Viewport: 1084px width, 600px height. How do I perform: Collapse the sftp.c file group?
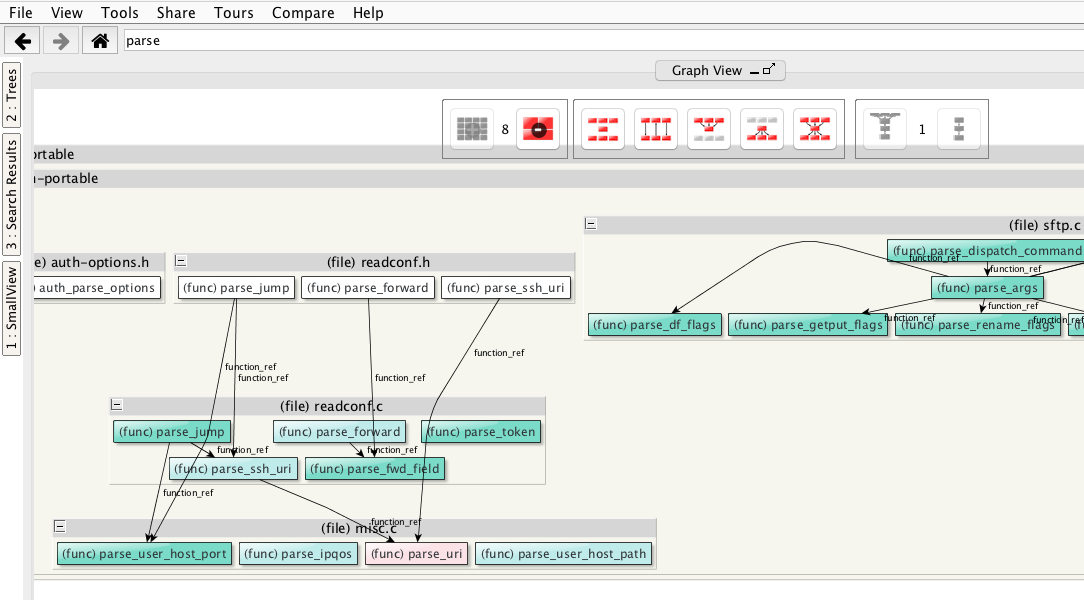point(591,225)
